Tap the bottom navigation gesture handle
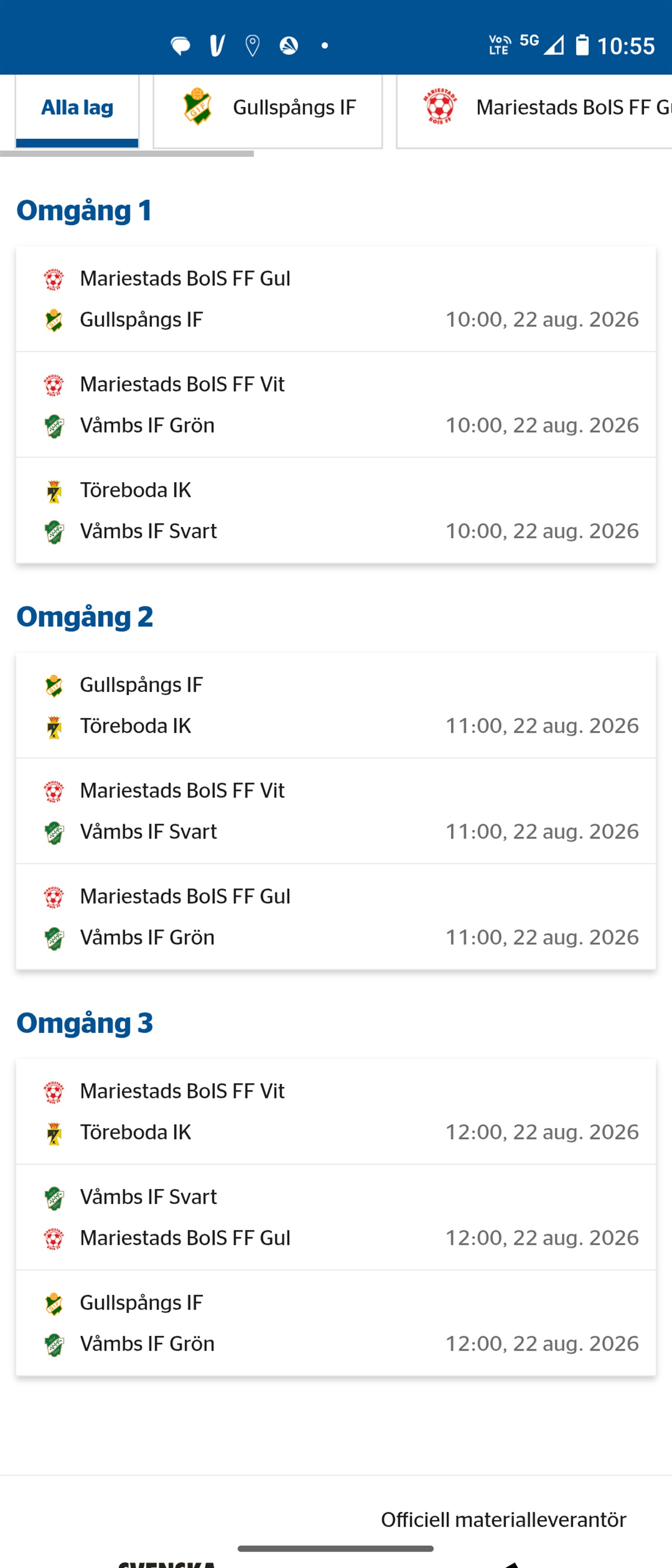 pyautogui.click(x=335, y=1549)
